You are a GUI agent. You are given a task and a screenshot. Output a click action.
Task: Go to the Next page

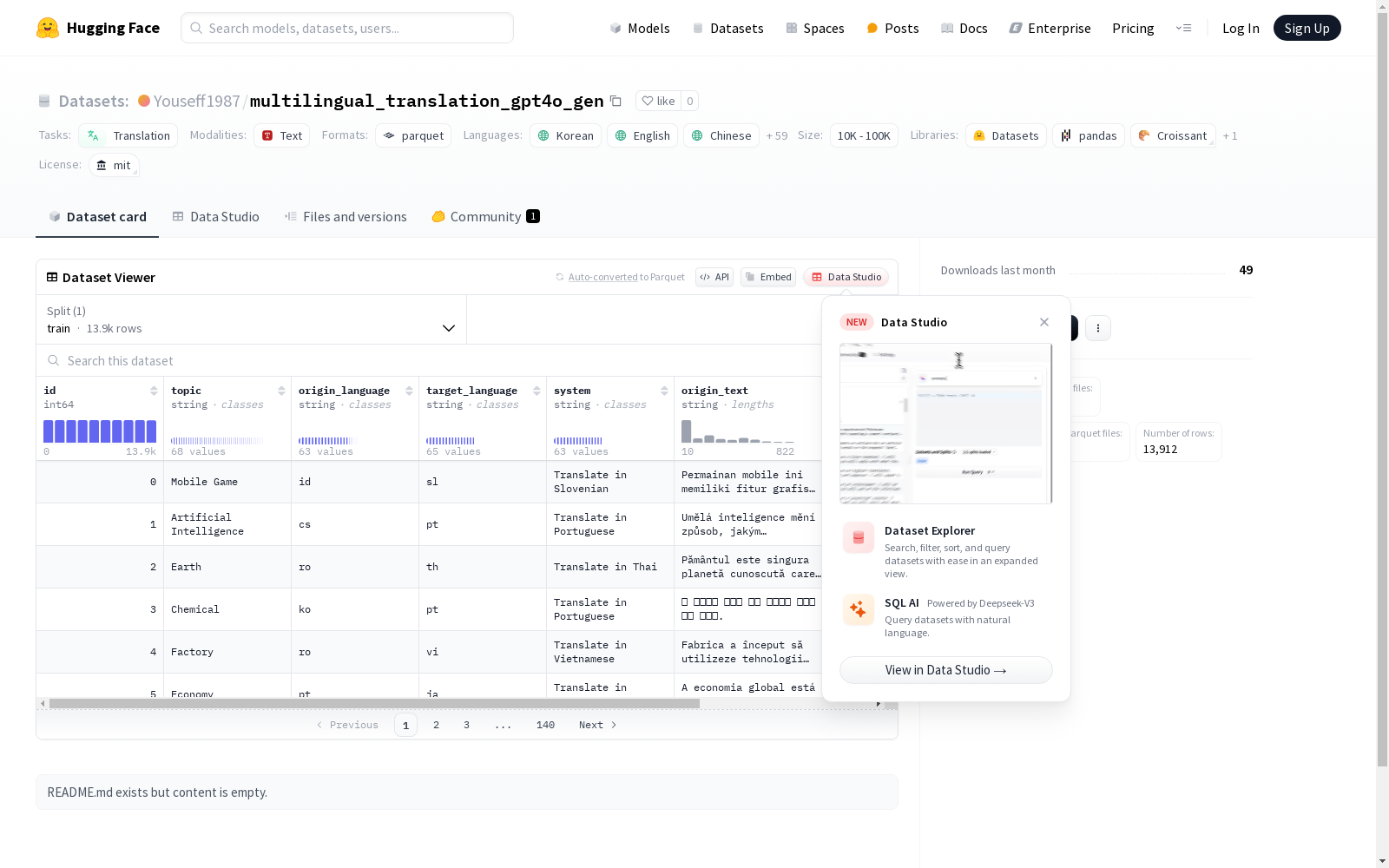(x=598, y=725)
